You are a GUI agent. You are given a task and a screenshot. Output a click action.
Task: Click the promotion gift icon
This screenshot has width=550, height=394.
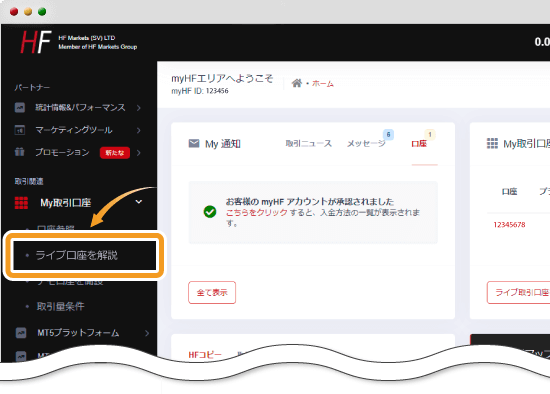click(20, 152)
